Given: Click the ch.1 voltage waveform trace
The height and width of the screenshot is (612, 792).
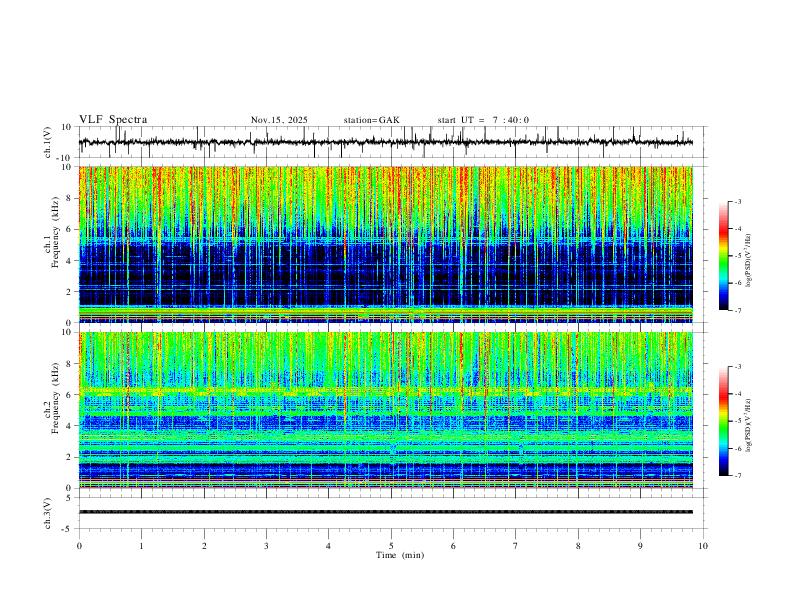Looking at the screenshot, I should [x=386, y=142].
